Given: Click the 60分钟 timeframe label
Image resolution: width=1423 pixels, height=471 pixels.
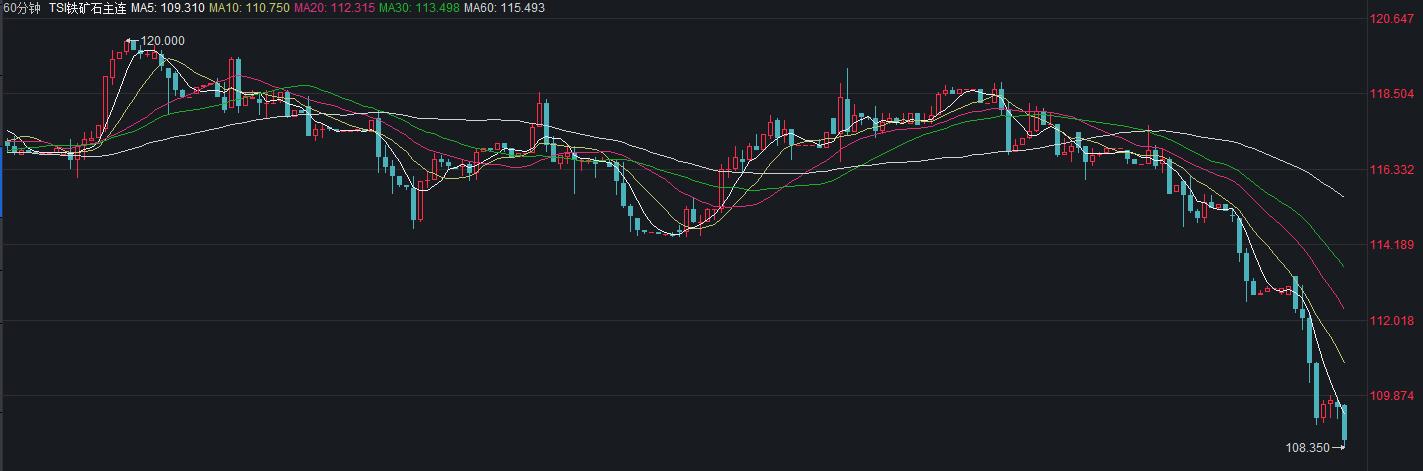Looking at the screenshot, I should tap(21, 8).
